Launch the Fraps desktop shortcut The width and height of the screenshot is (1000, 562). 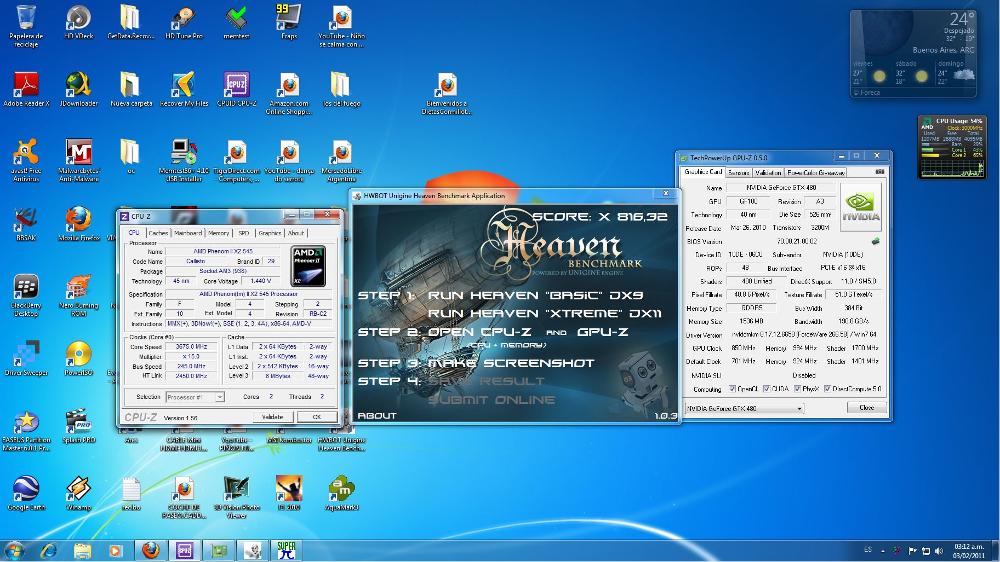coord(289,22)
